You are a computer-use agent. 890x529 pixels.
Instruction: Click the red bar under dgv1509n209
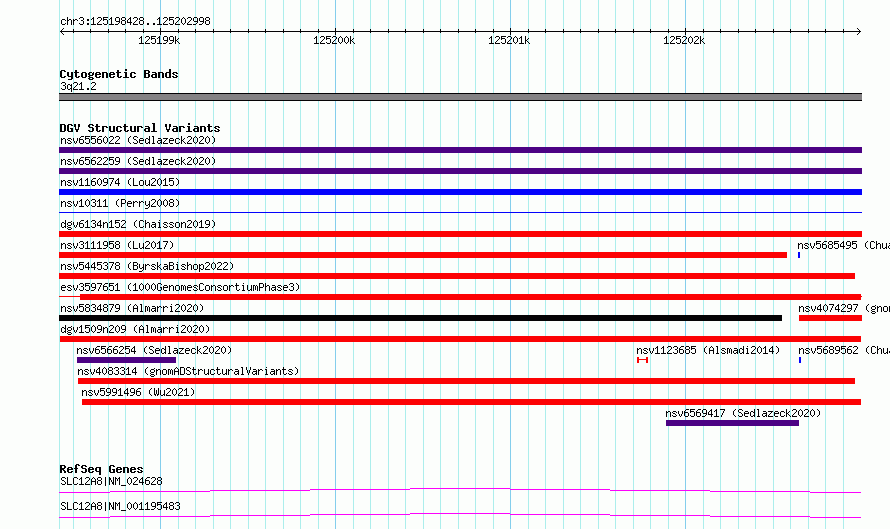click(x=460, y=339)
